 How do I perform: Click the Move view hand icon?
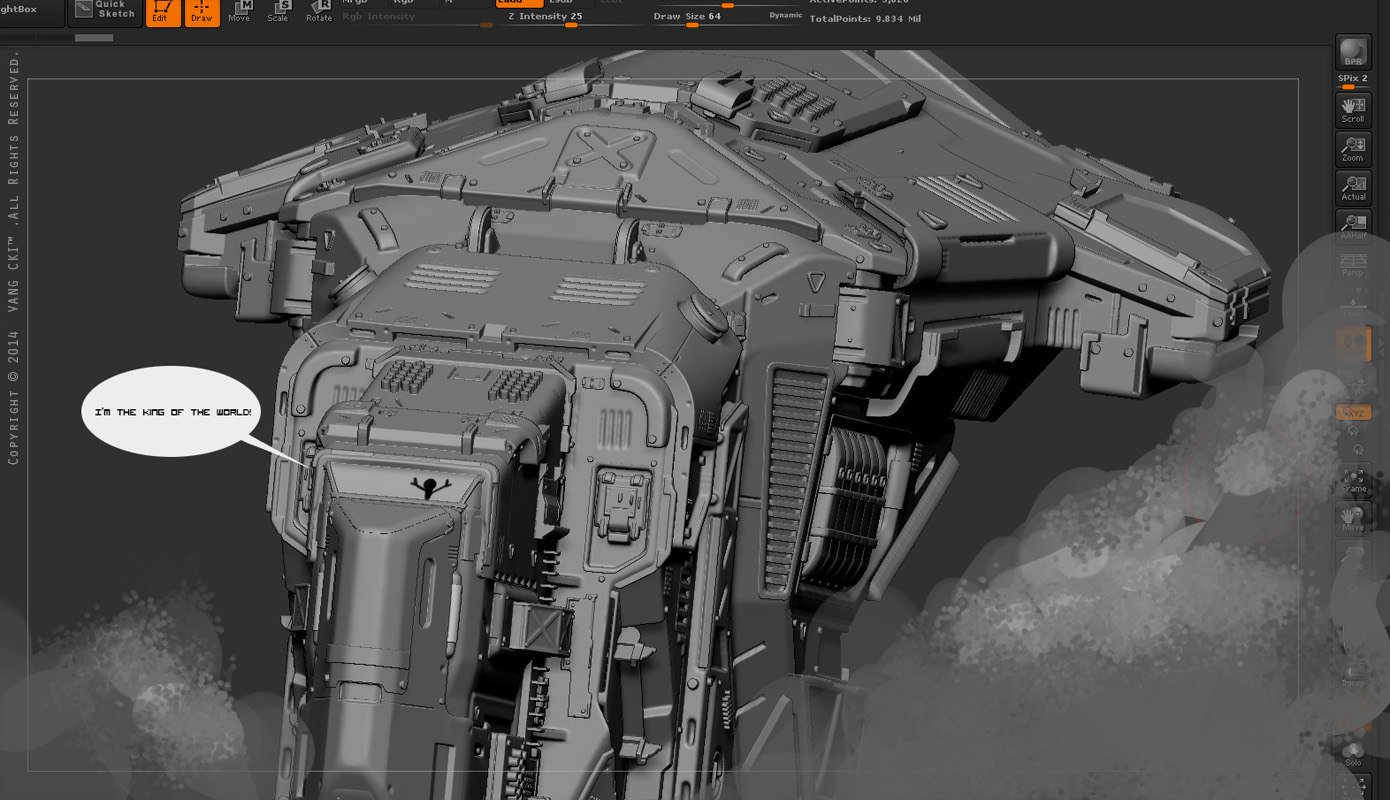click(1353, 520)
